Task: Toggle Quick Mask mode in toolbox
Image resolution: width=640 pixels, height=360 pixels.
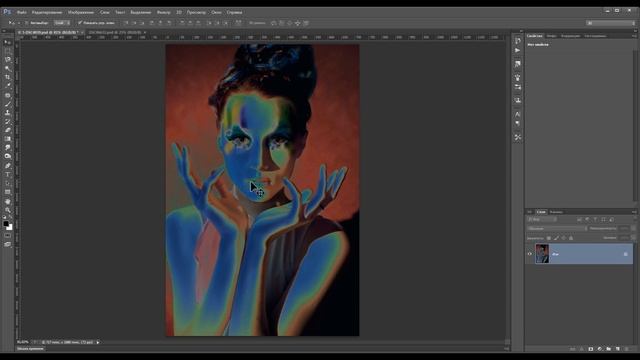Action: click(7, 236)
